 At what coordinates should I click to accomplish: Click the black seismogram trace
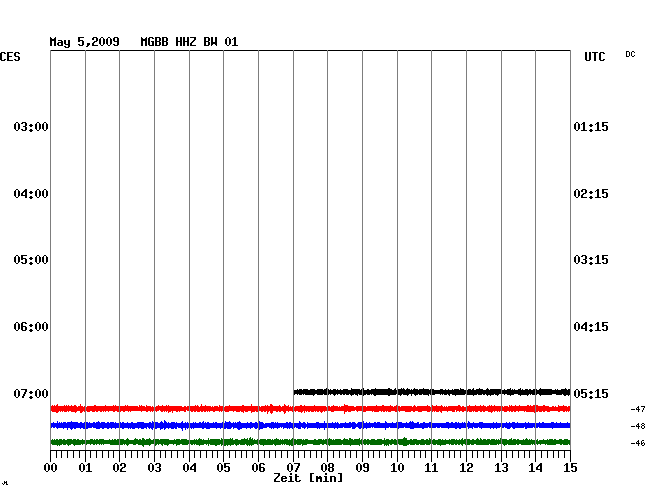(432, 392)
